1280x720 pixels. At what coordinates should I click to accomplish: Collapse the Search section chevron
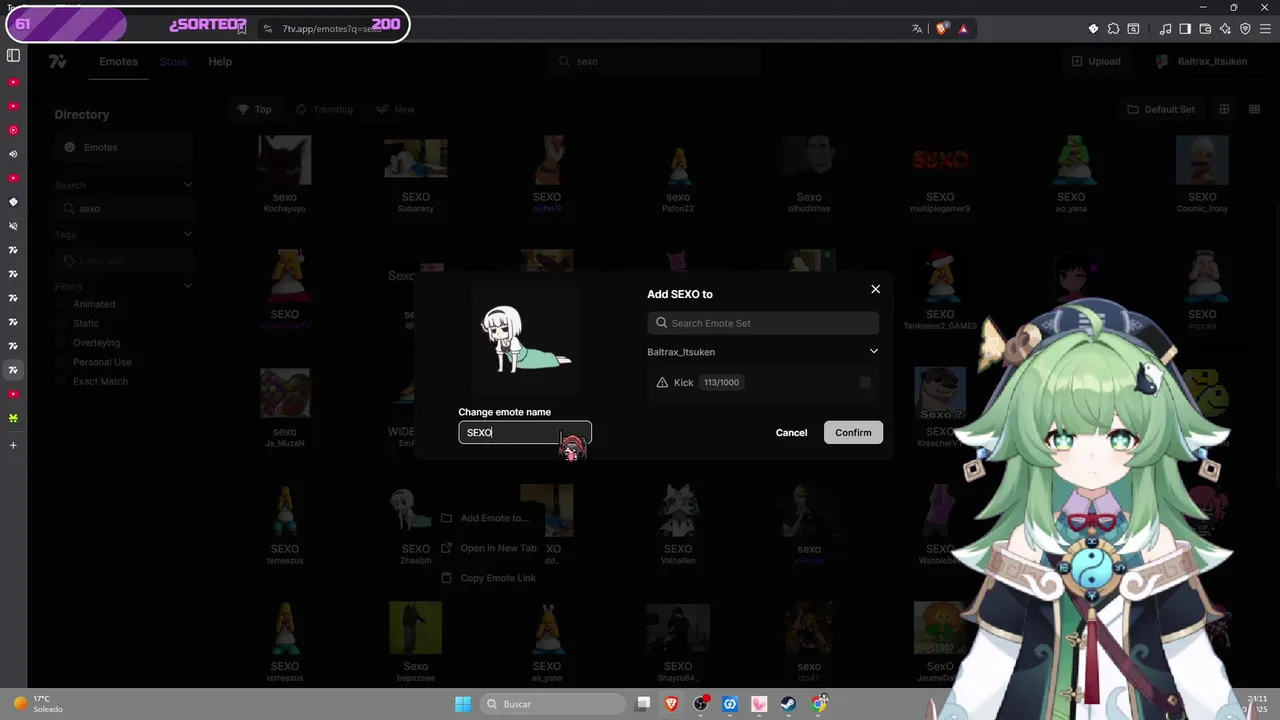point(187,185)
